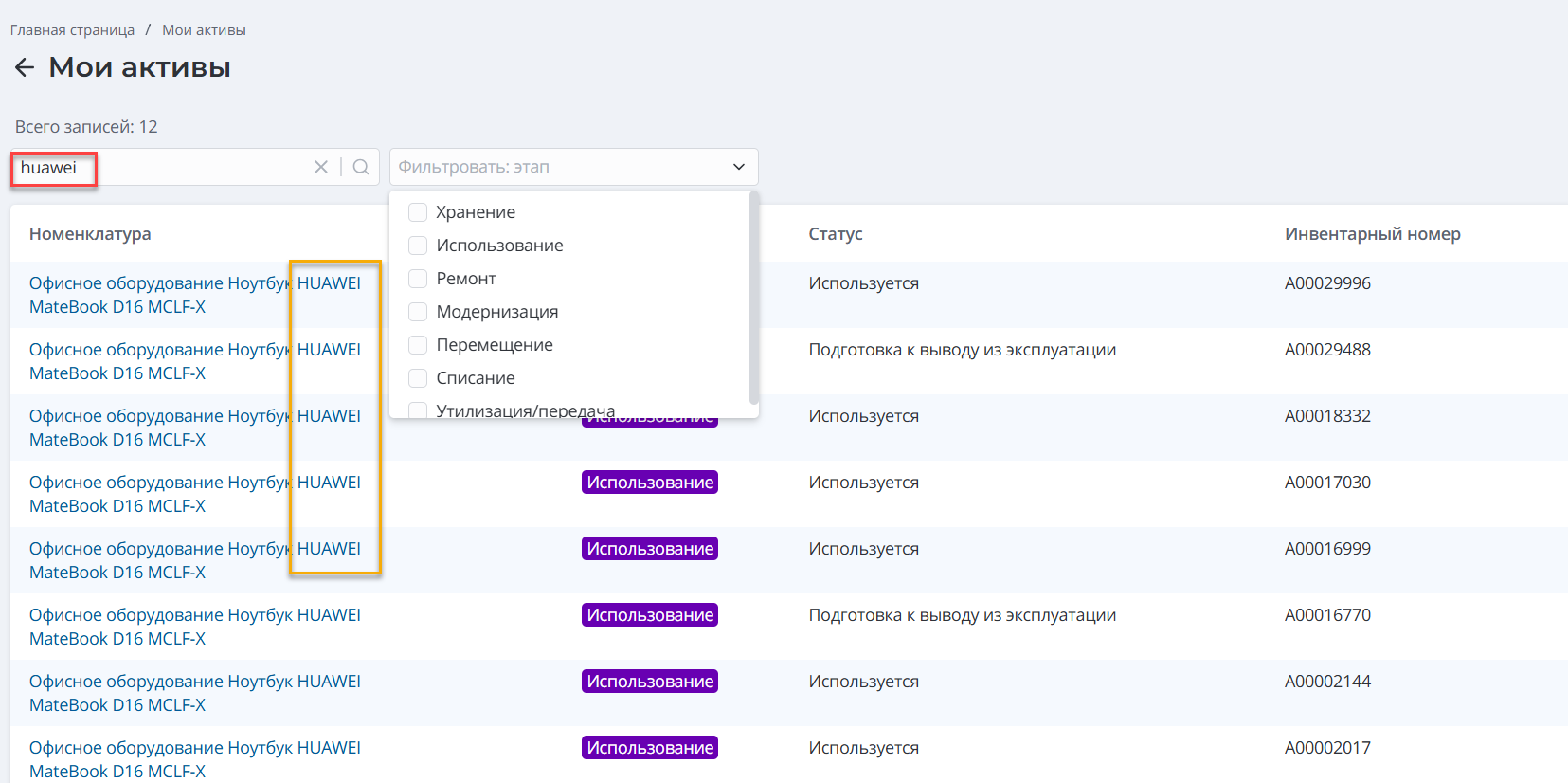Click Мои активы breadcrumb item
This screenshot has height=783, width=1568.
click(x=204, y=30)
